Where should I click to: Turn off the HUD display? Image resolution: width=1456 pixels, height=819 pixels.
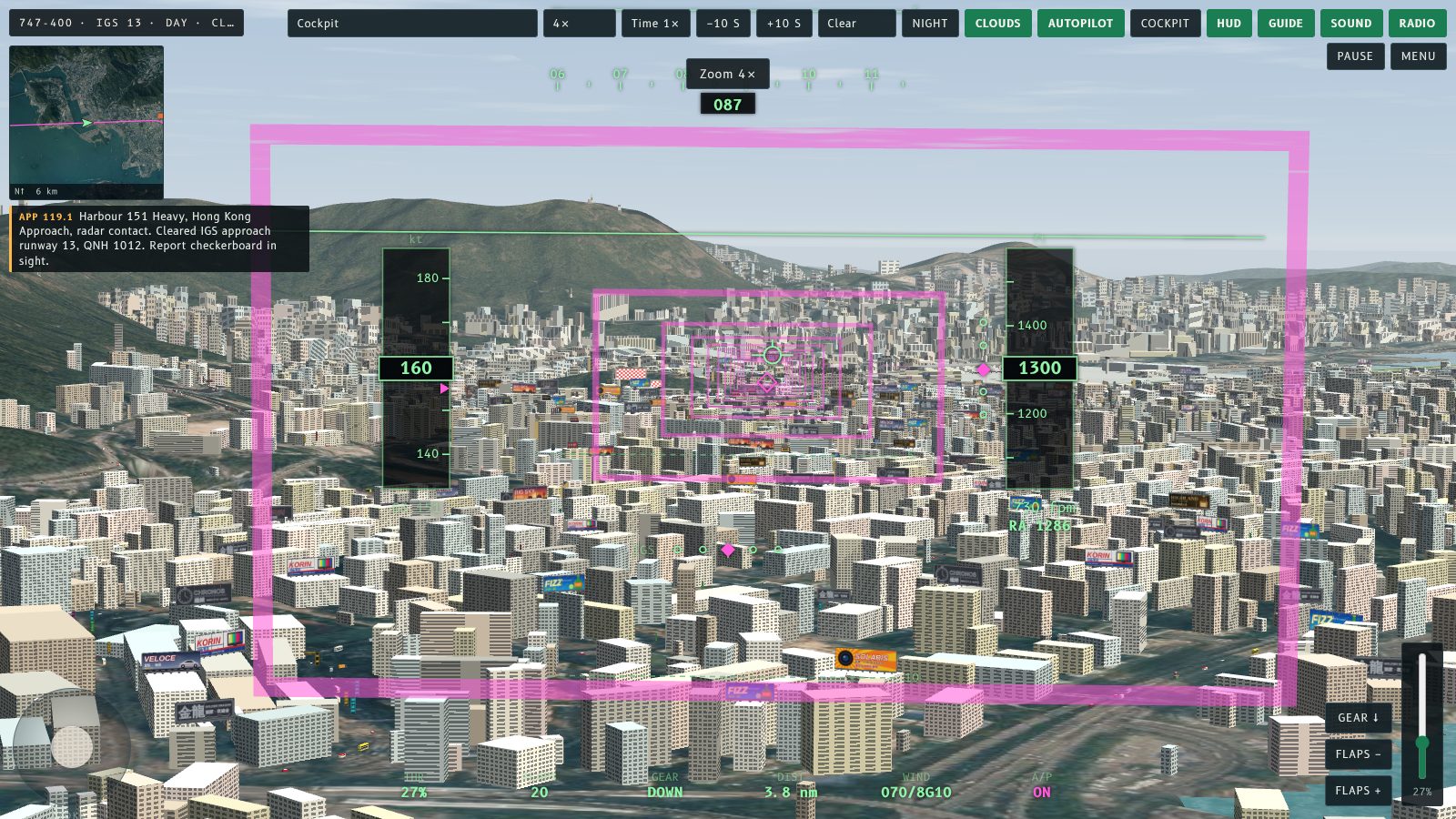click(x=1228, y=23)
